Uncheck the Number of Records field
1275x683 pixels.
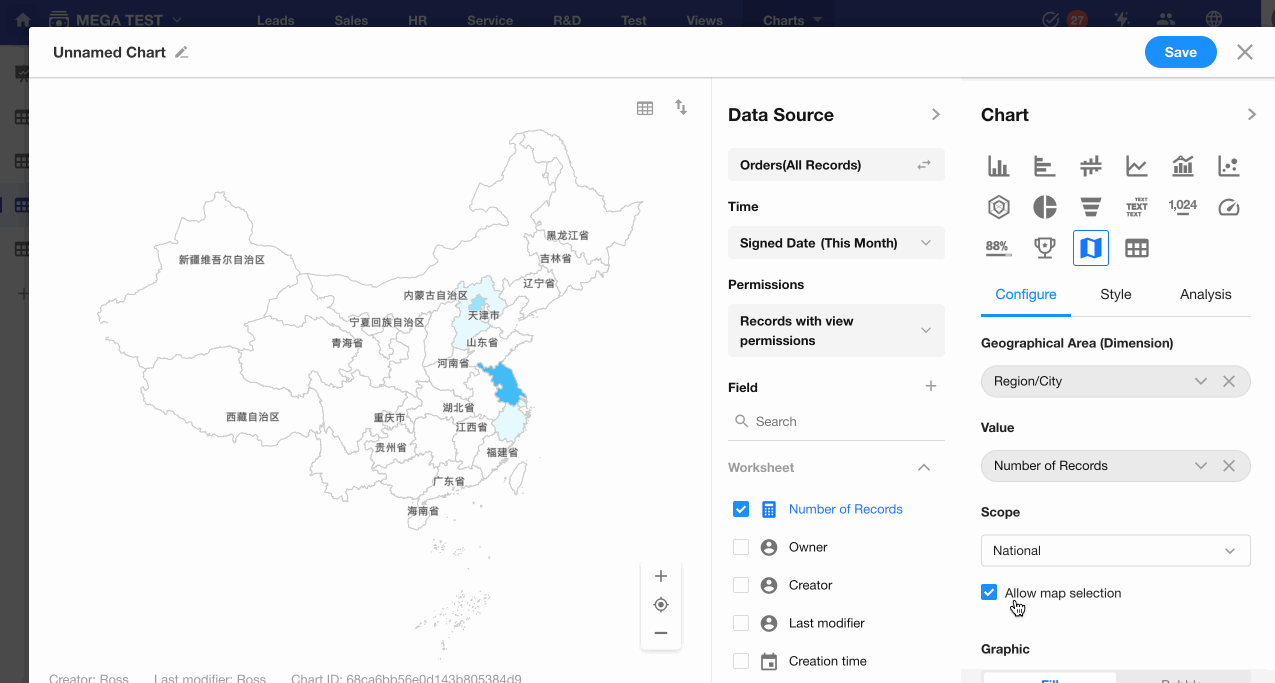[x=740, y=509]
